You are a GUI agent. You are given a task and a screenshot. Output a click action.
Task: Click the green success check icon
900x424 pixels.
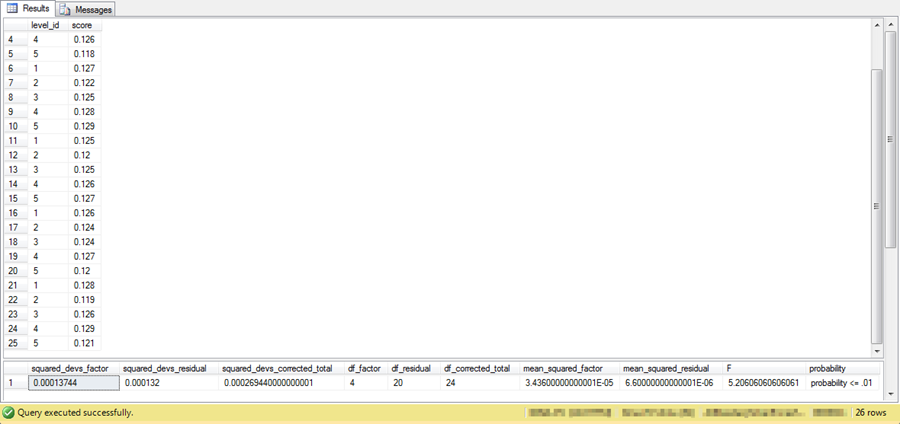click(8, 412)
